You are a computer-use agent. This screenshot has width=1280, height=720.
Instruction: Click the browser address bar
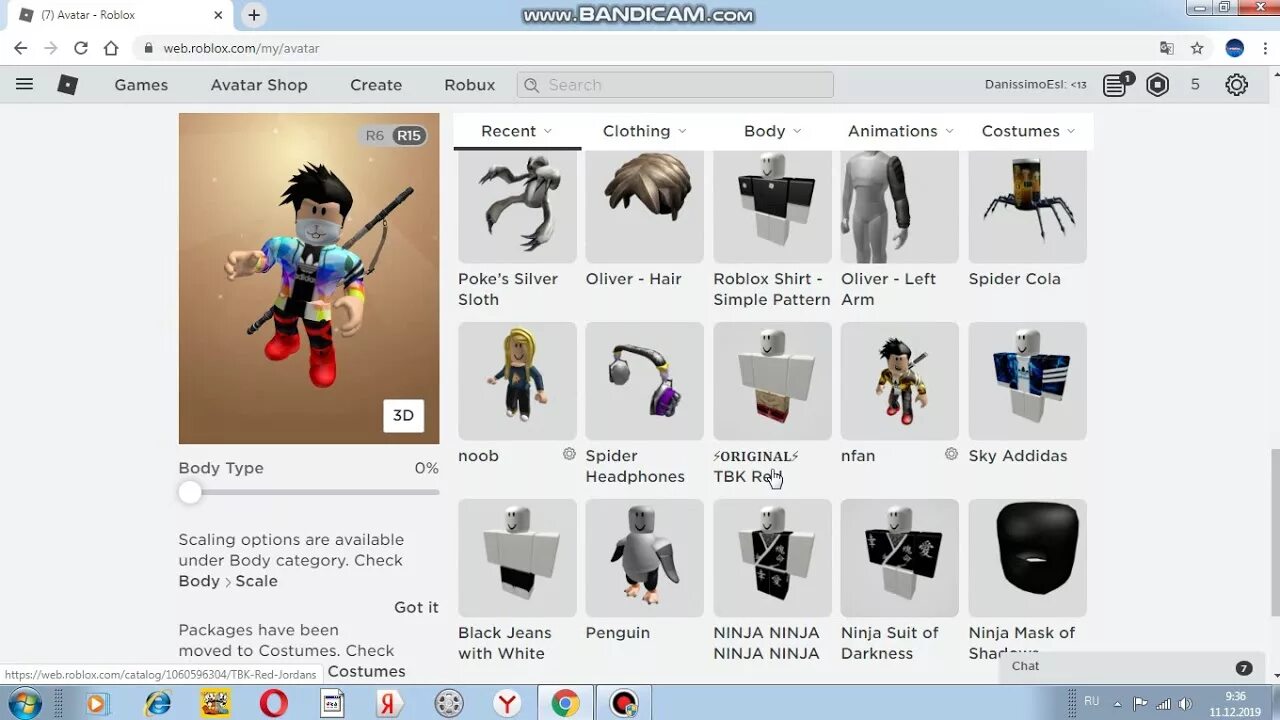point(640,48)
